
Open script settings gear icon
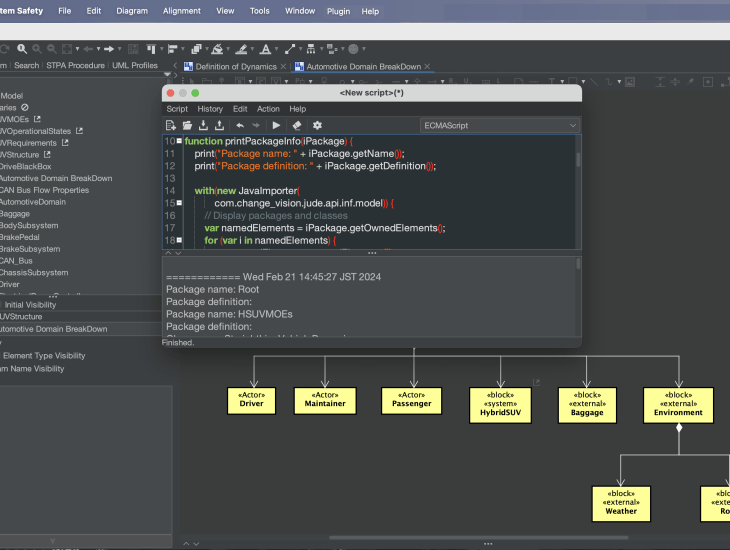click(317, 125)
